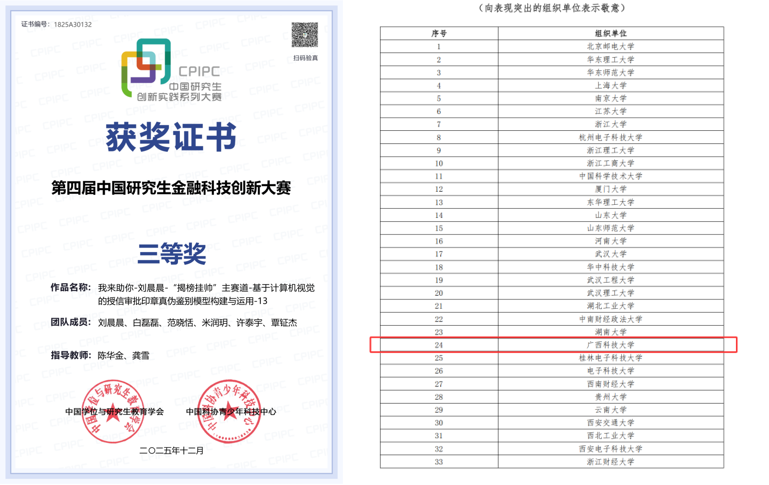Click the 组织单位 column header
Screen dimensions: 769x485
[609, 33]
